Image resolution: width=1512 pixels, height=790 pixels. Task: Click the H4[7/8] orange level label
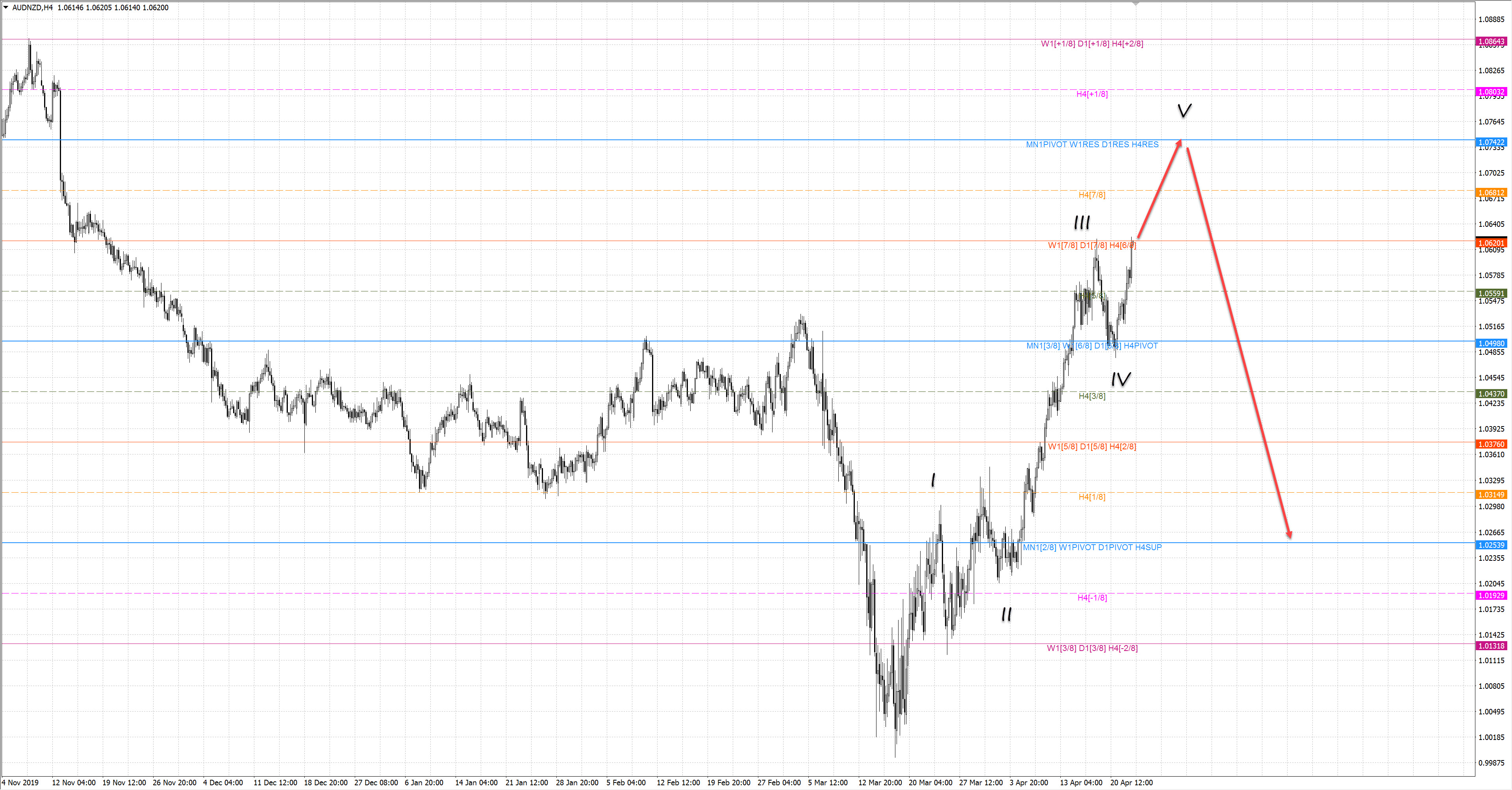coord(1092,195)
